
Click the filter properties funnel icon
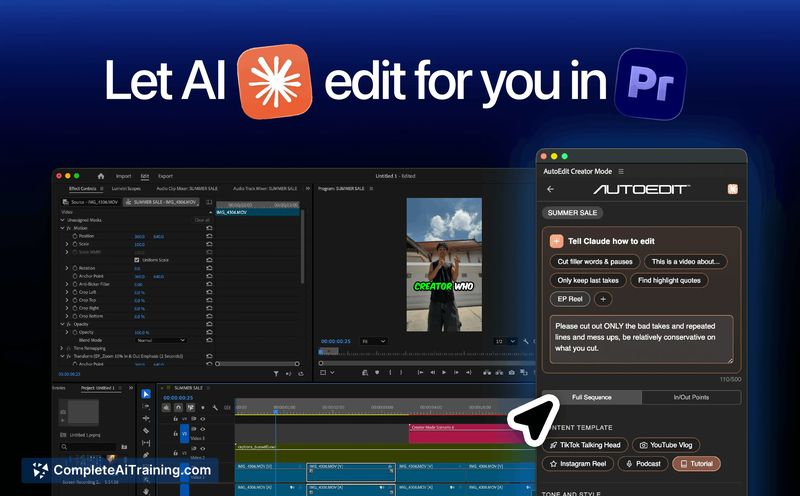click(276, 374)
